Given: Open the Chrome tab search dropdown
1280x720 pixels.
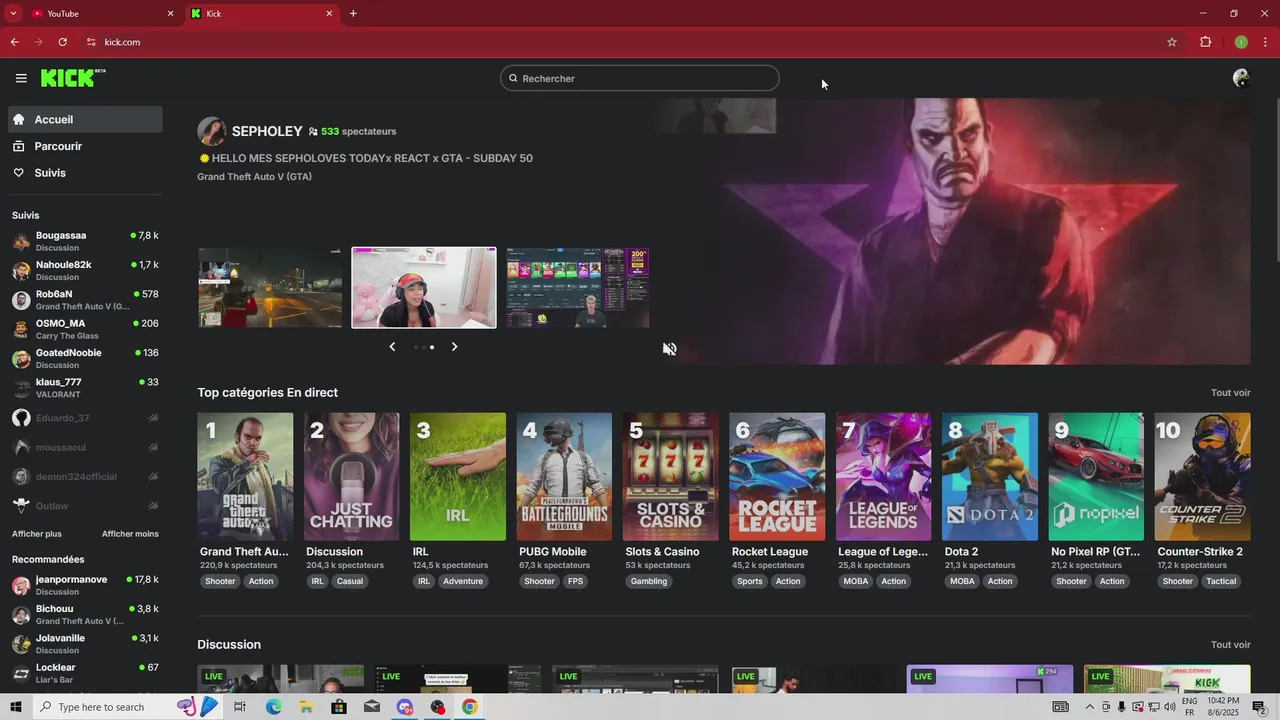Looking at the screenshot, I should (13, 13).
